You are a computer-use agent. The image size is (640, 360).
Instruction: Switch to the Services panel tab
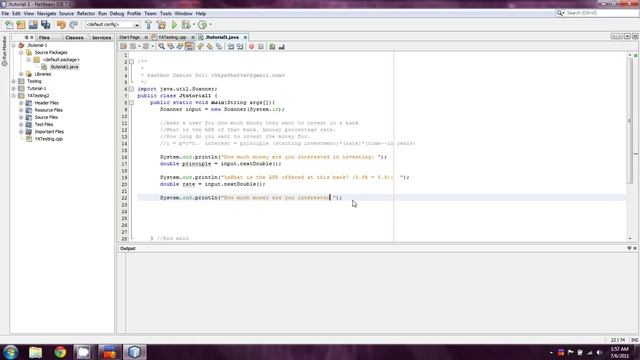pyautogui.click(x=101, y=38)
